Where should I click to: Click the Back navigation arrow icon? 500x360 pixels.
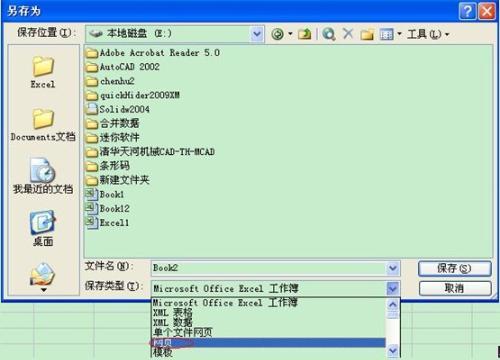coord(277,34)
